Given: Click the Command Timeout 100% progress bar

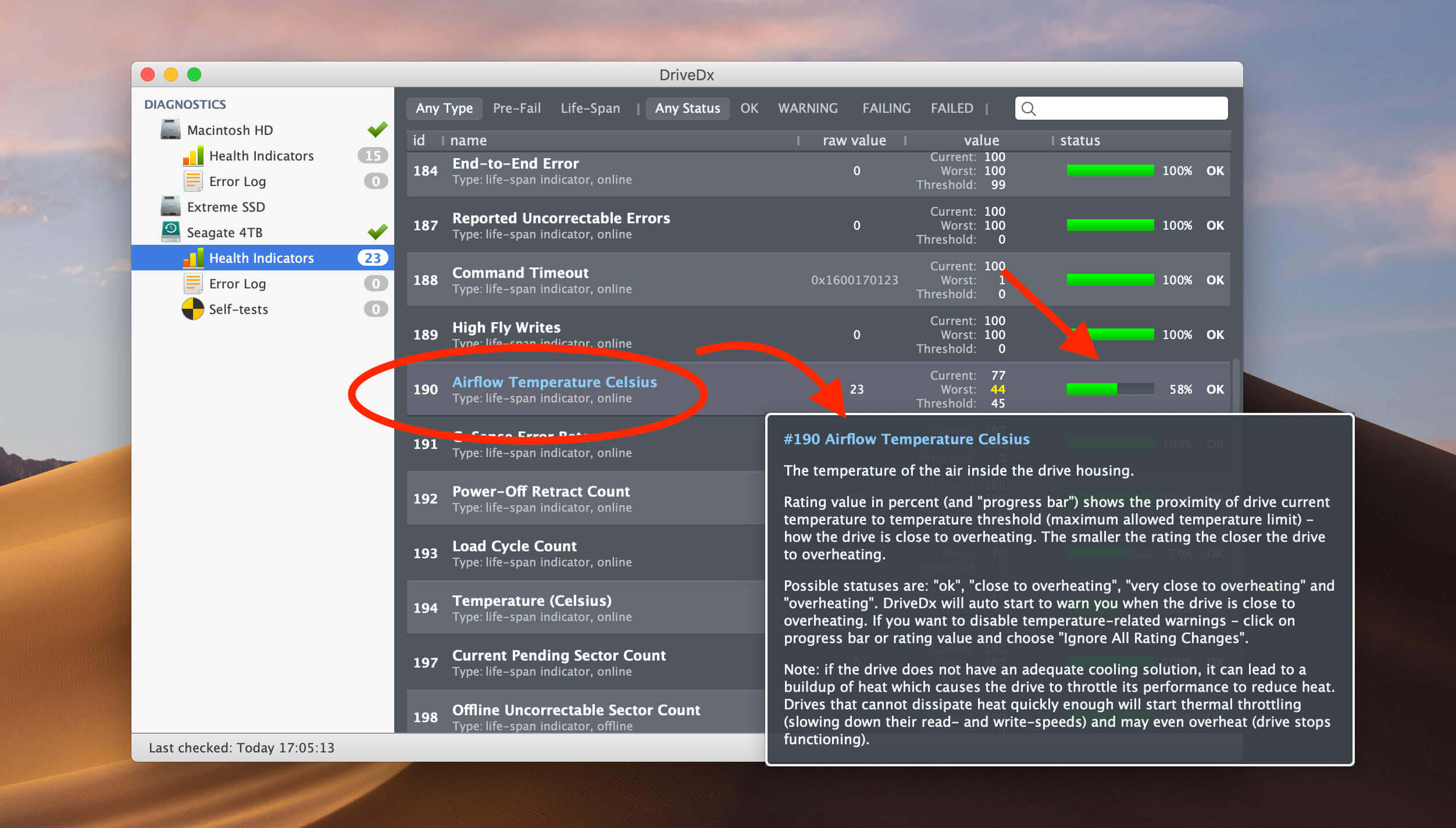Looking at the screenshot, I should point(1110,280).
